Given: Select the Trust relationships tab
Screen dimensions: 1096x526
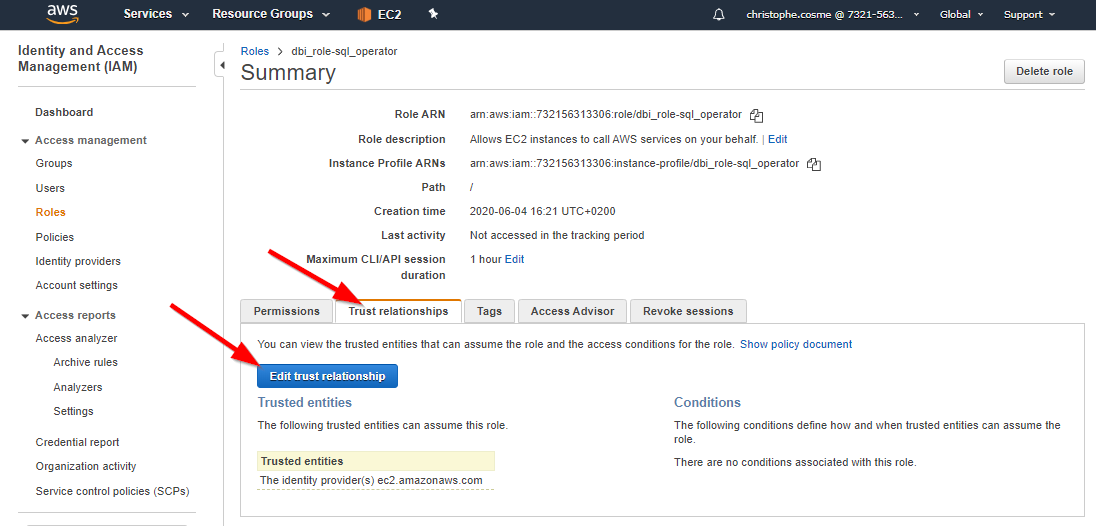Looking at the screenshot, I should (398, 312).
